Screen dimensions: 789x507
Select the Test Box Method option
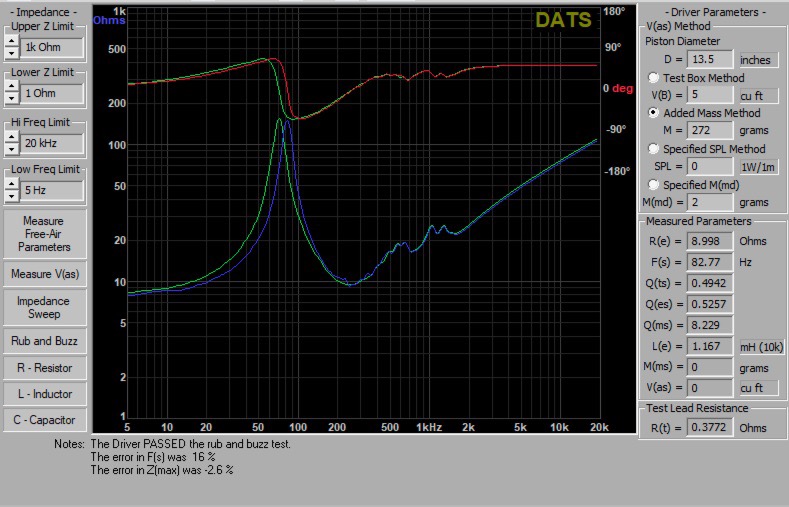click(654, 77)
